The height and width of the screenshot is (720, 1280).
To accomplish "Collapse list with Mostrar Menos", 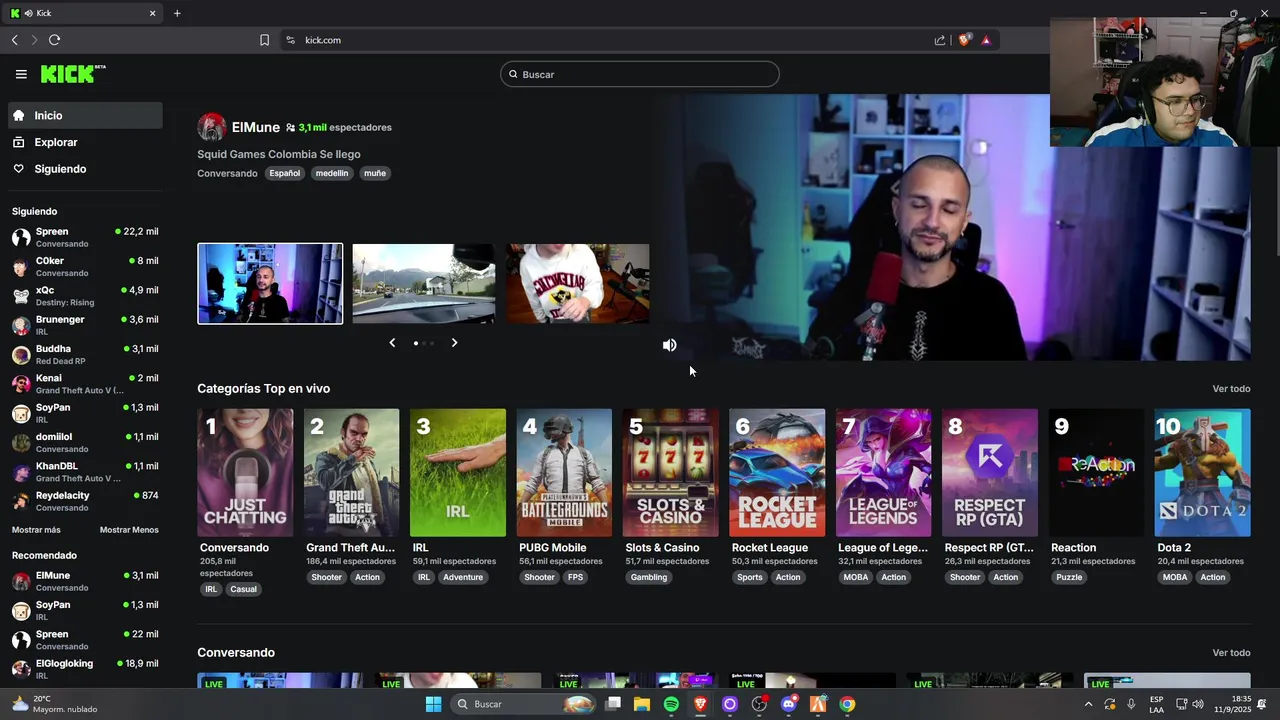I will [x=129, y=530].
